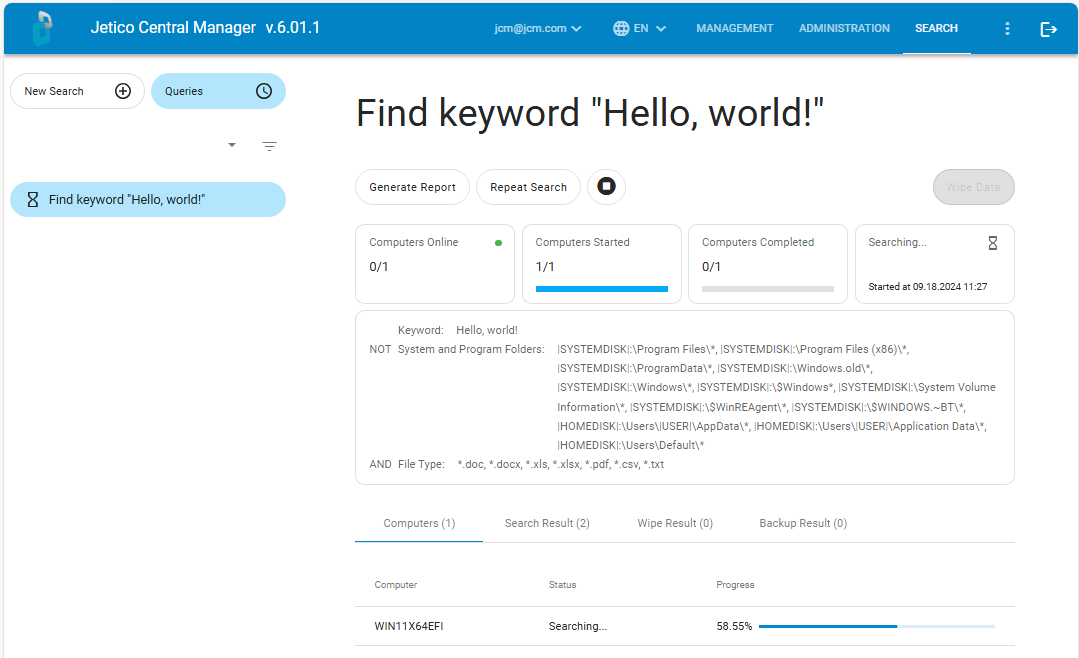Click the Status column header
The width and height of the screenshot is (1079, 658).
click(562, 585)
